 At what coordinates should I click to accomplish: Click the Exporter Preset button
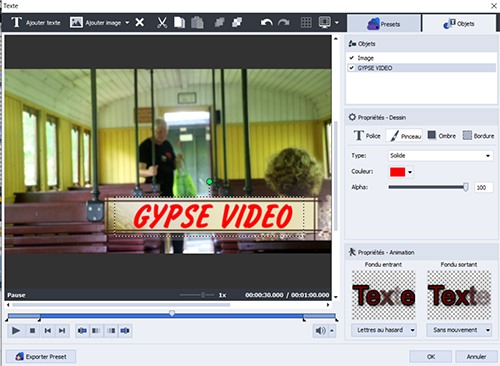click(x=41, y=357)
